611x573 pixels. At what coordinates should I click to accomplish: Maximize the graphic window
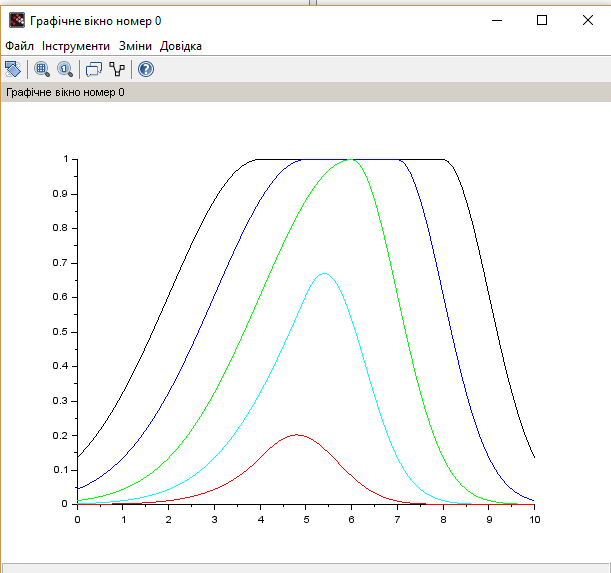coord(542,20)
